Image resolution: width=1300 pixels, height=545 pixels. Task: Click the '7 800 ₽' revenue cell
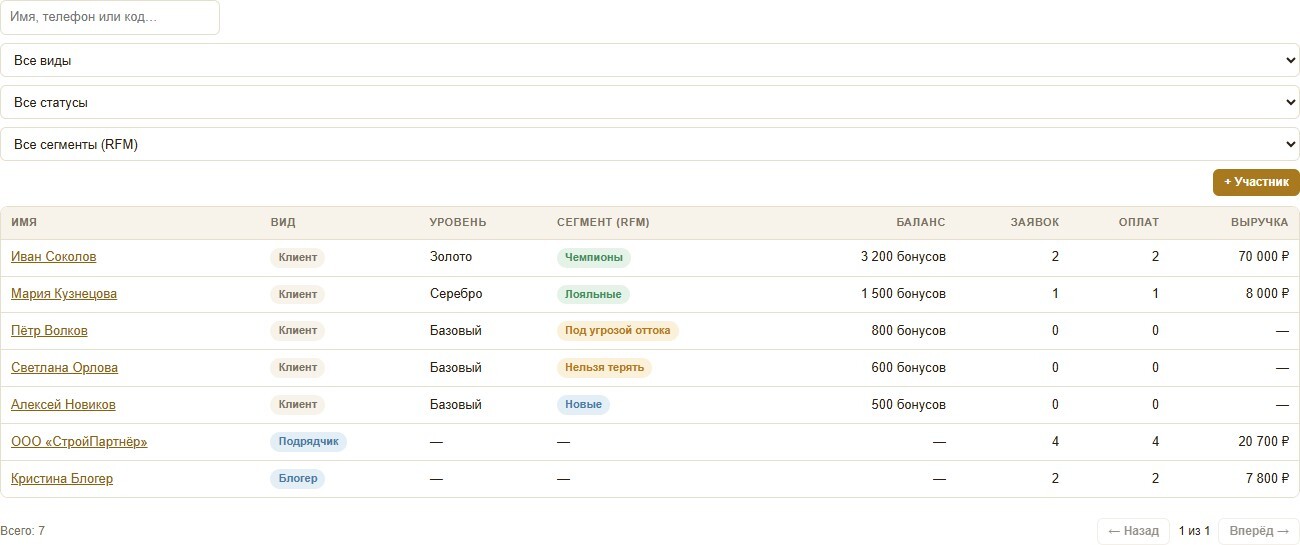coord(1267,479)
